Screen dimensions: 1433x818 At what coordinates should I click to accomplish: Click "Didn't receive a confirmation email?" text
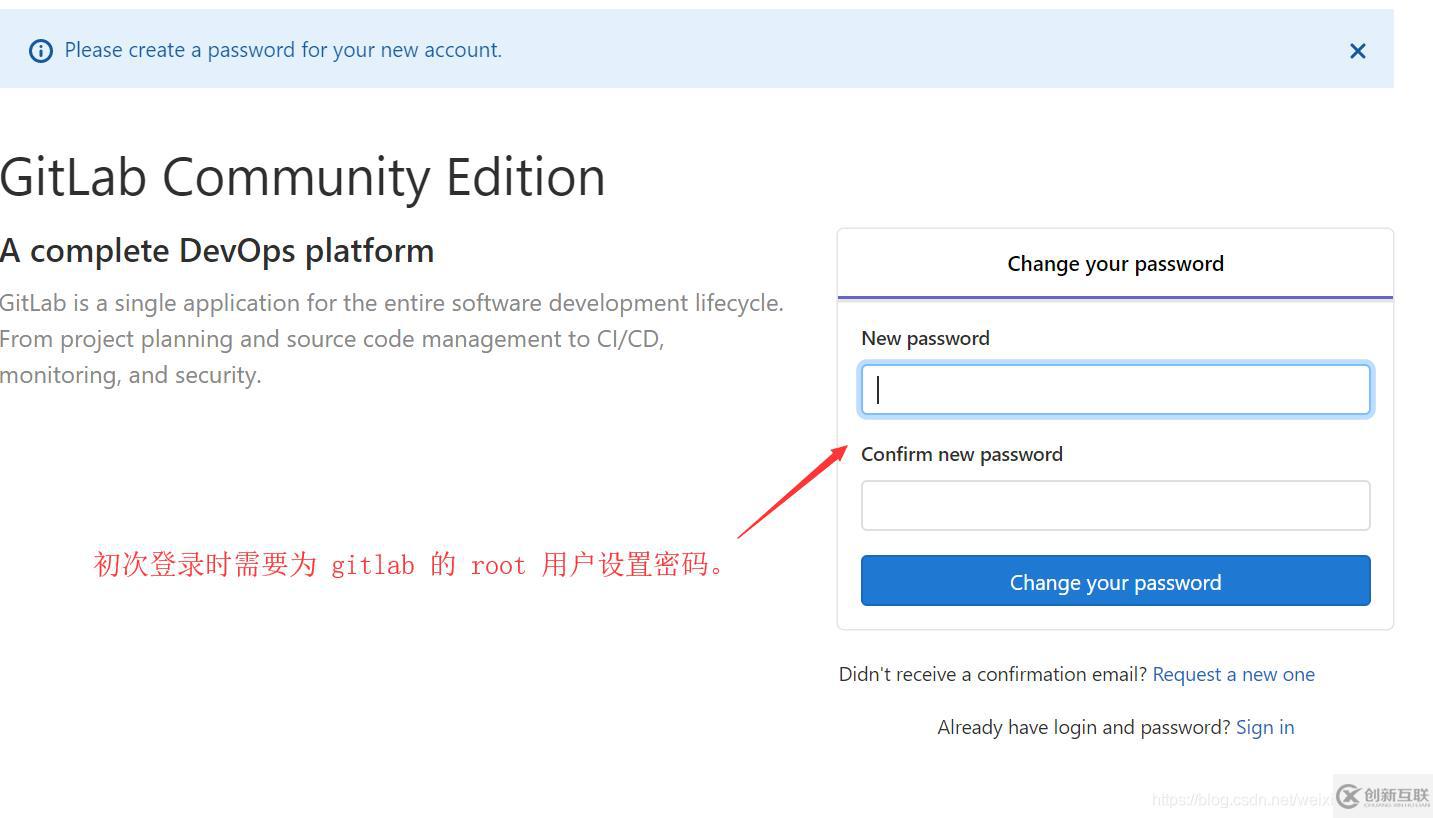(993, 674)
